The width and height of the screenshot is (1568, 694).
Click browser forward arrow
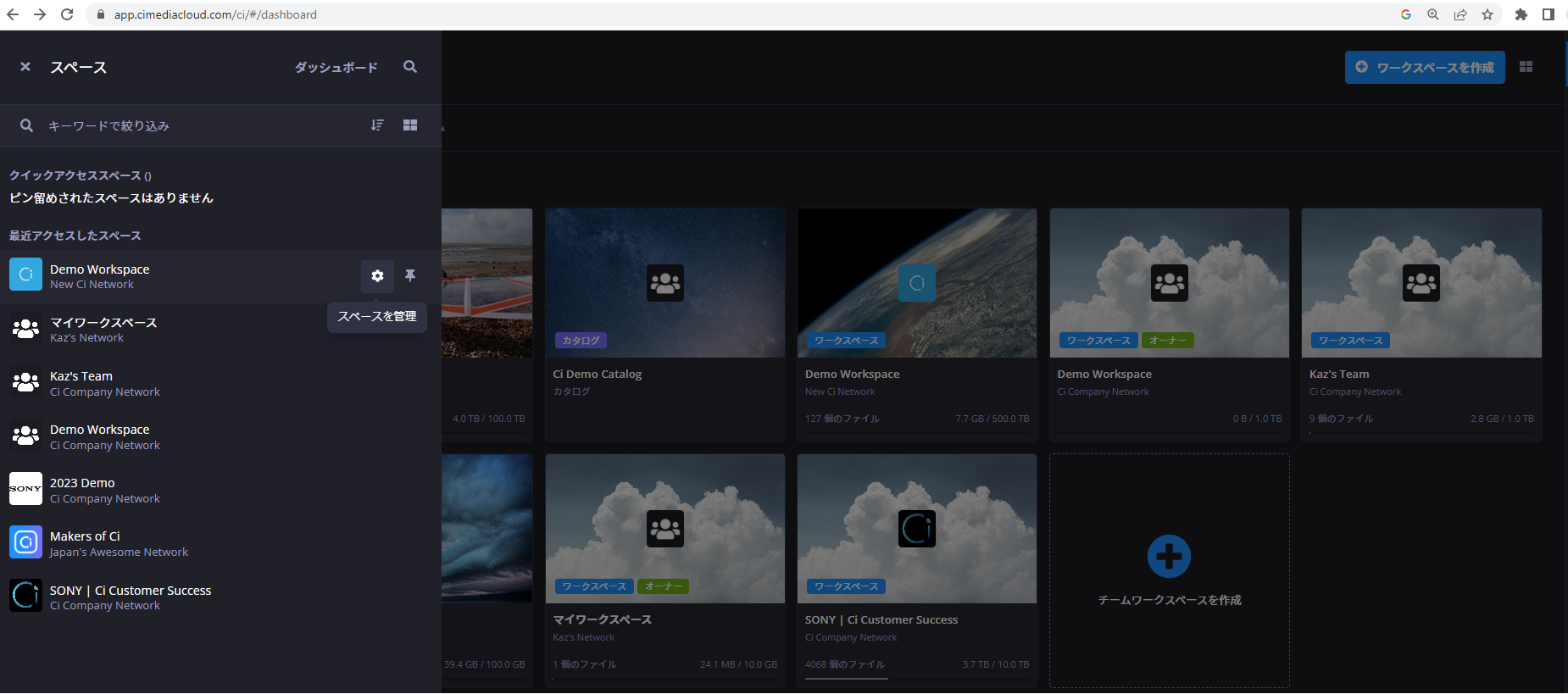(40, 14)
